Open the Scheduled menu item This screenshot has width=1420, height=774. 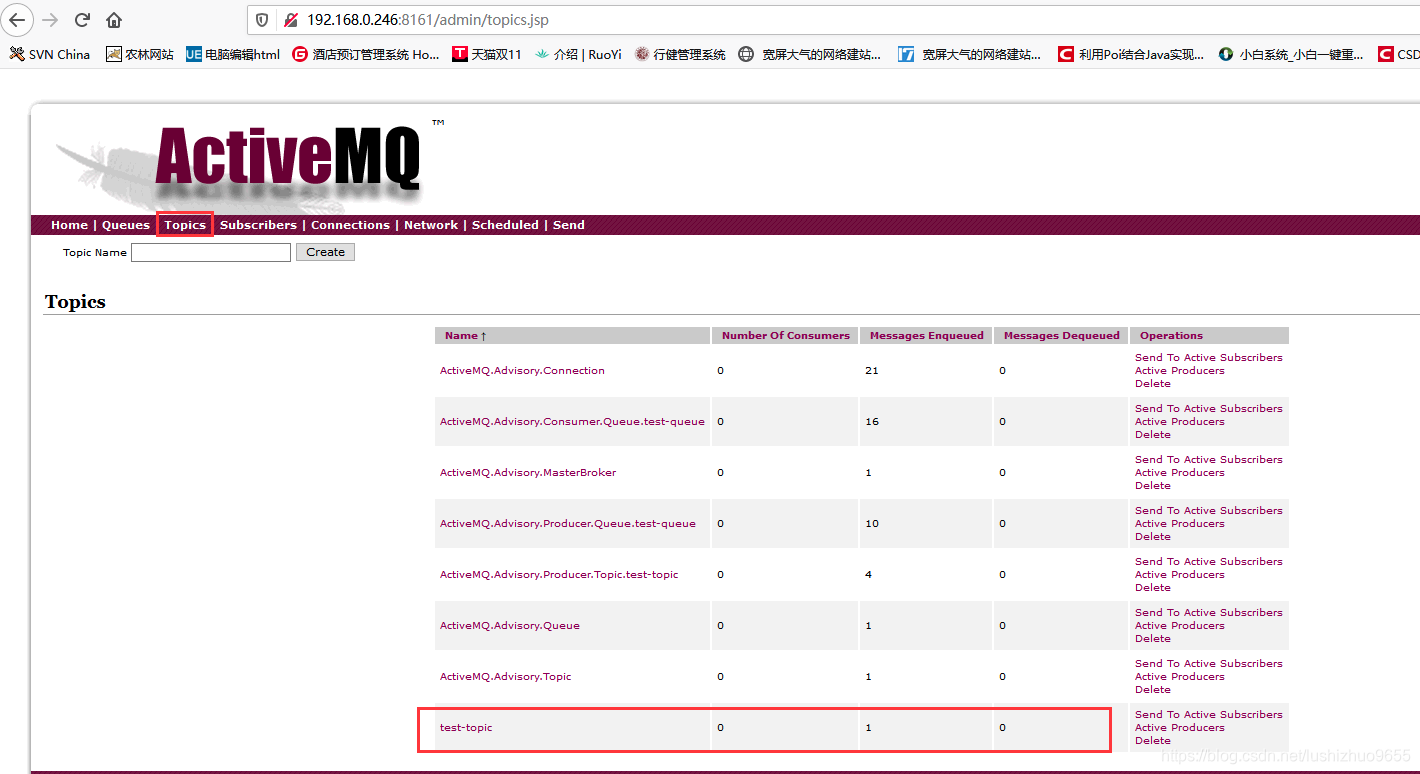pyautogui.click(x=505, y=225)
